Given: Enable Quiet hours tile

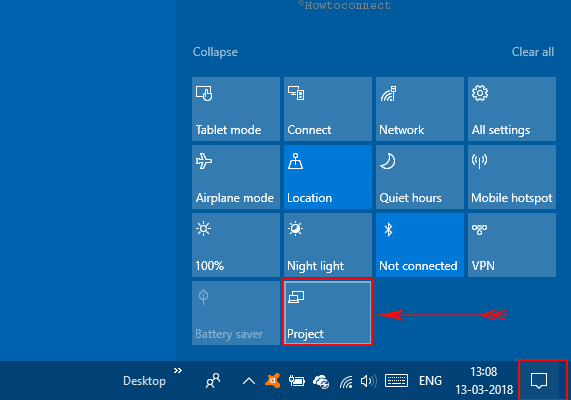Looking at the screenshot, I should pos(420,177).
